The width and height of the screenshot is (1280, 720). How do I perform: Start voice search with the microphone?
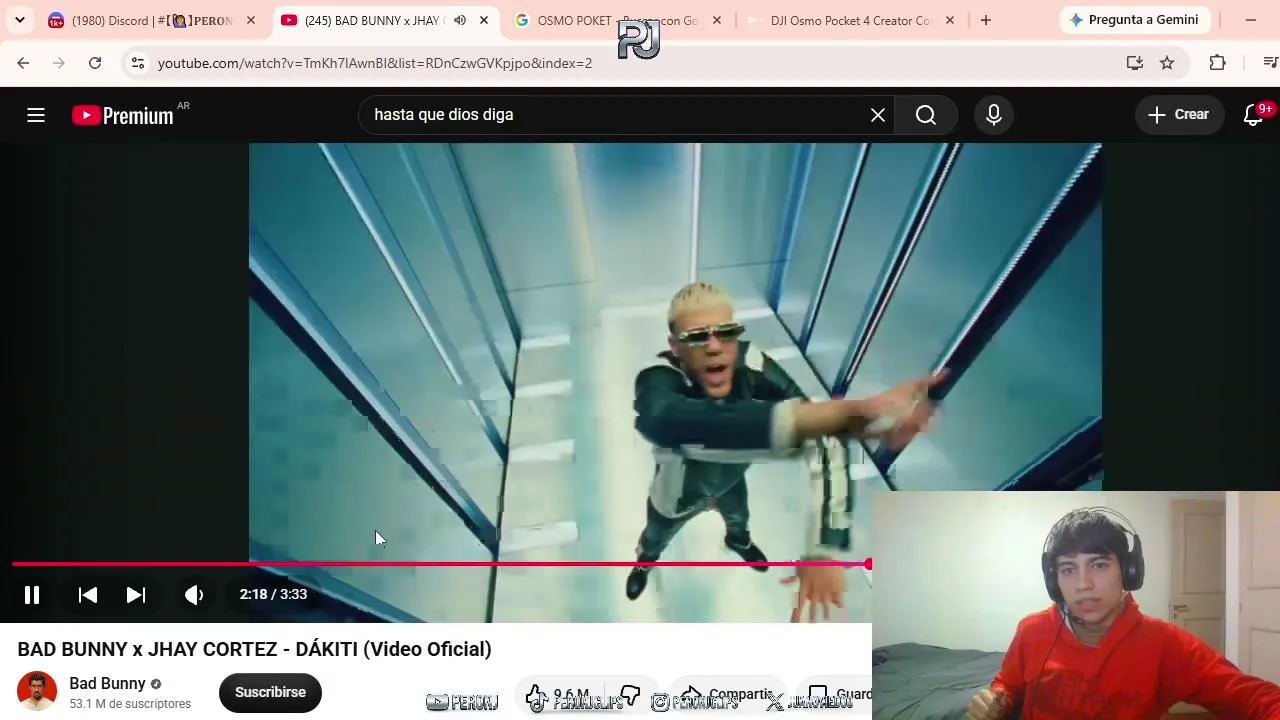(x=994, y=115)
